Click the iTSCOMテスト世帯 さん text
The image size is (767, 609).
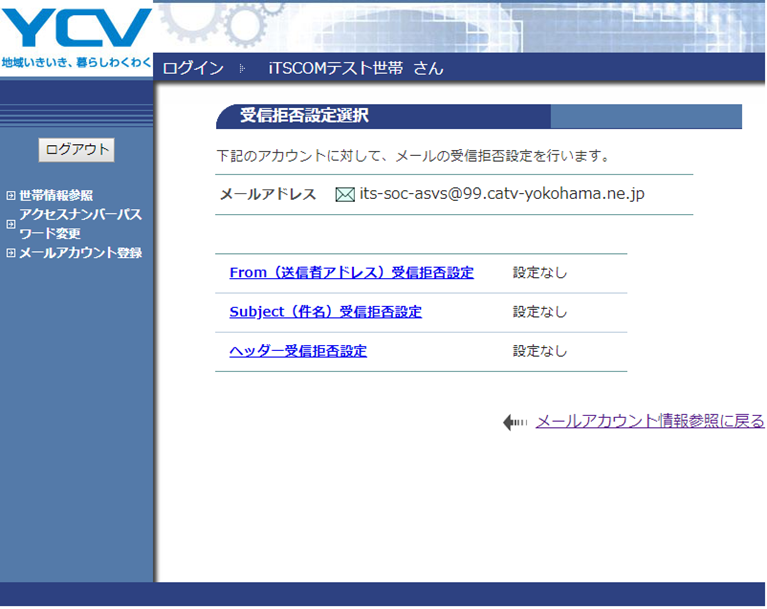(x=356, y=68)
